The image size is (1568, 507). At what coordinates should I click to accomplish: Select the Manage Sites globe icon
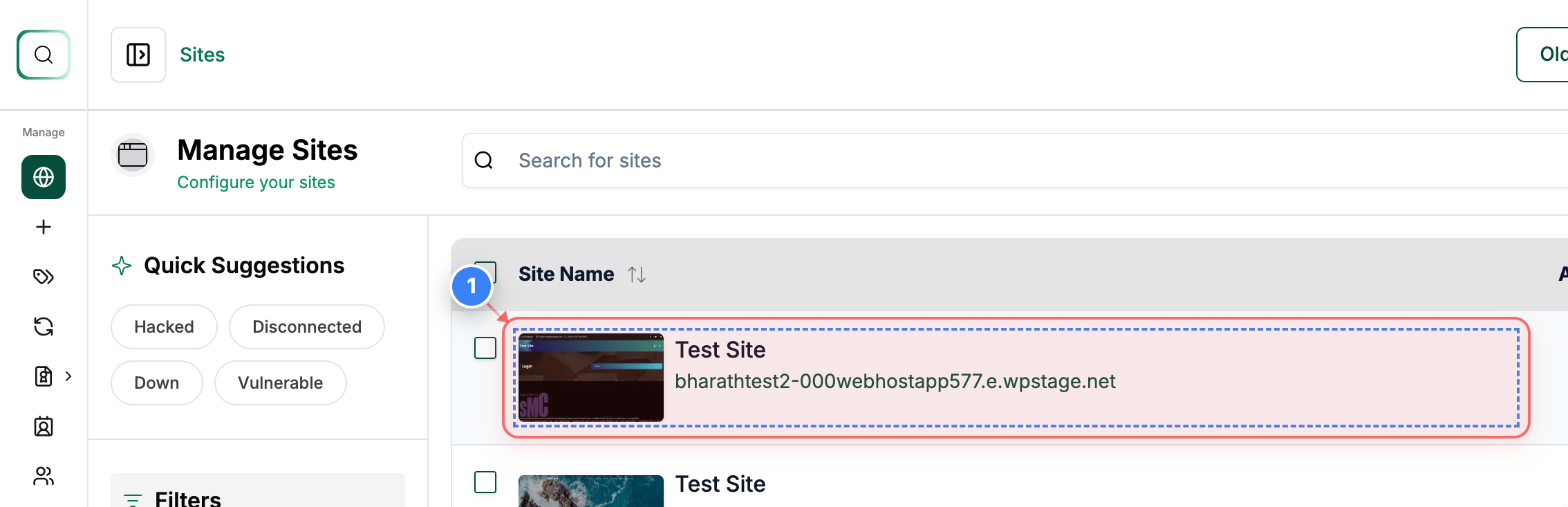point(43,177)
